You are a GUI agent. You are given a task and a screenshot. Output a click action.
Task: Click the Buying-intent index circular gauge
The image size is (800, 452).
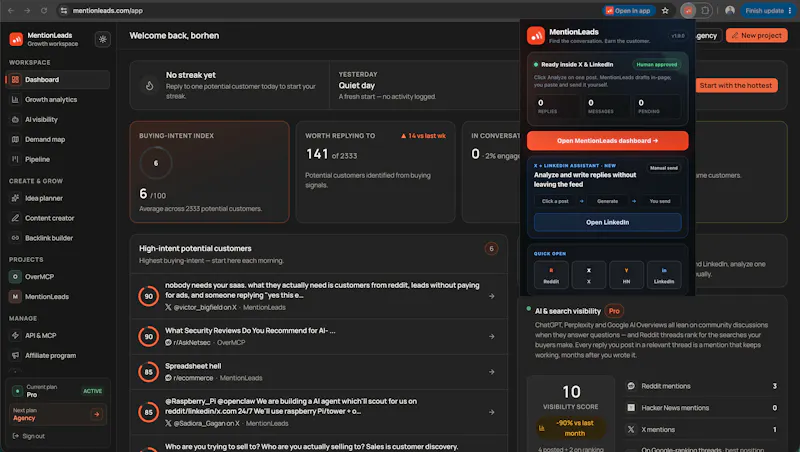click(x=156, y=163)
